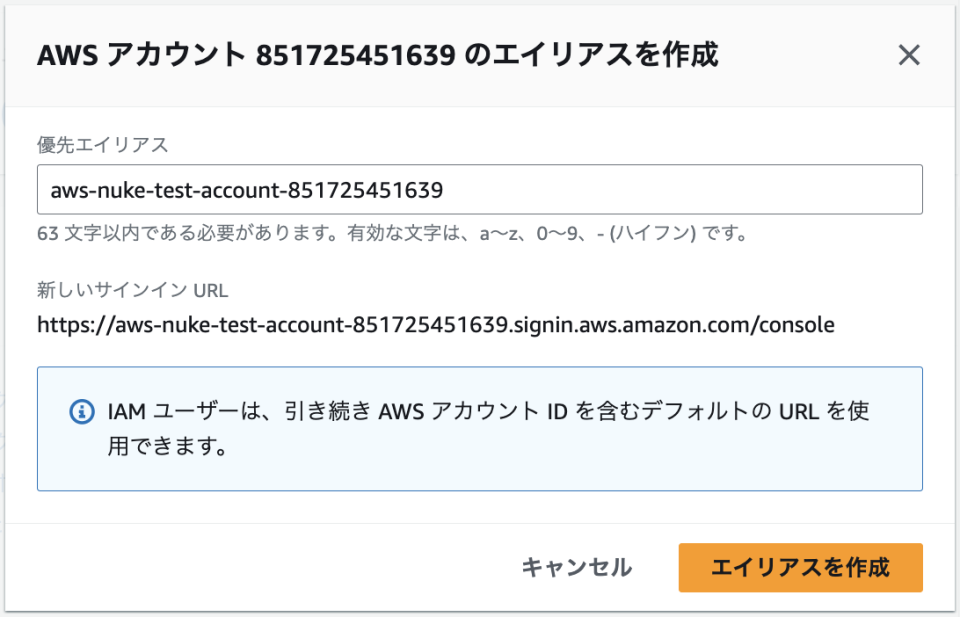
Task: Select the 優先エイリアス input field
Action: point(478,188)
